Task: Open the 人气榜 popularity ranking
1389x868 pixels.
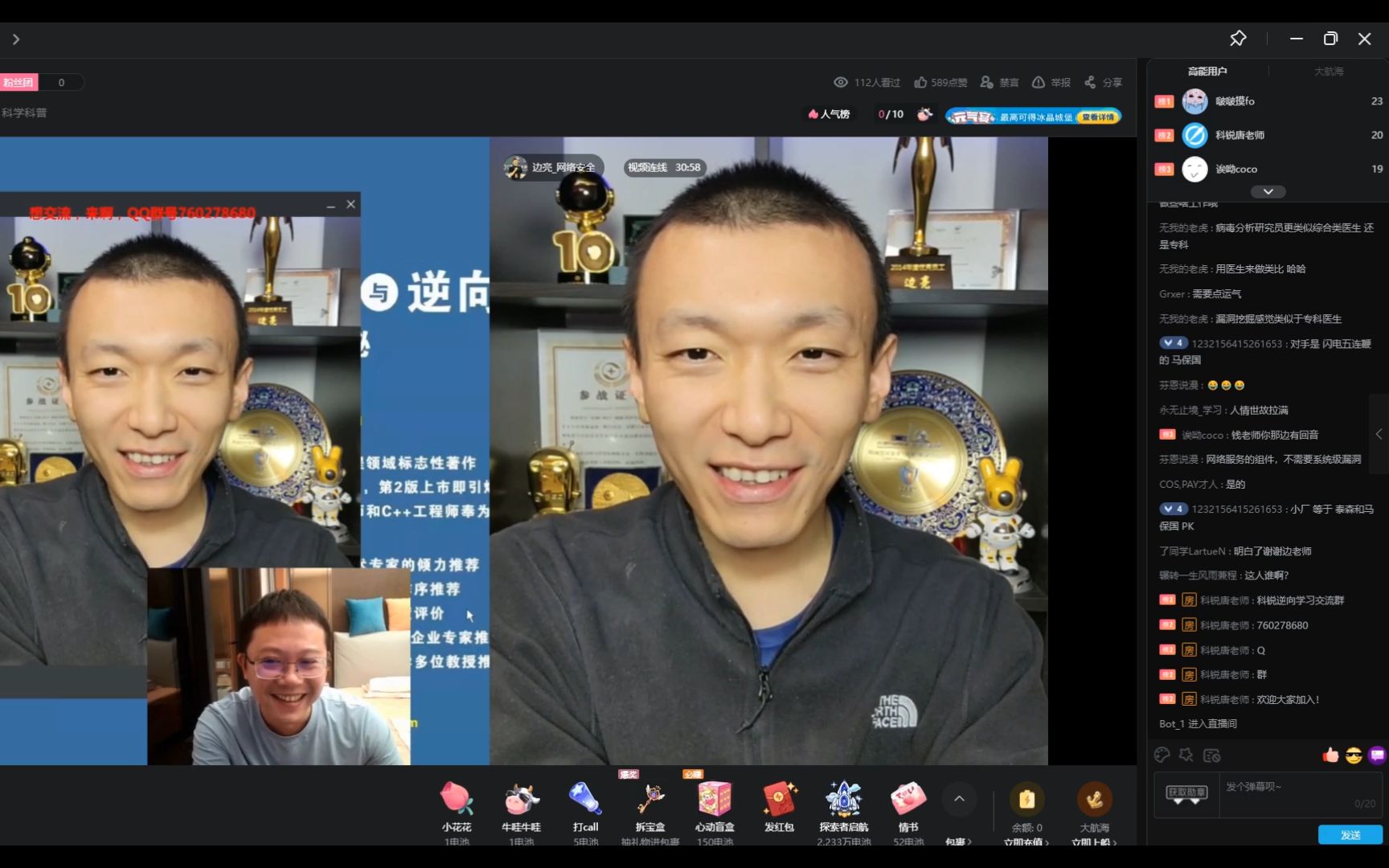Action: click(x=828, y=114)
